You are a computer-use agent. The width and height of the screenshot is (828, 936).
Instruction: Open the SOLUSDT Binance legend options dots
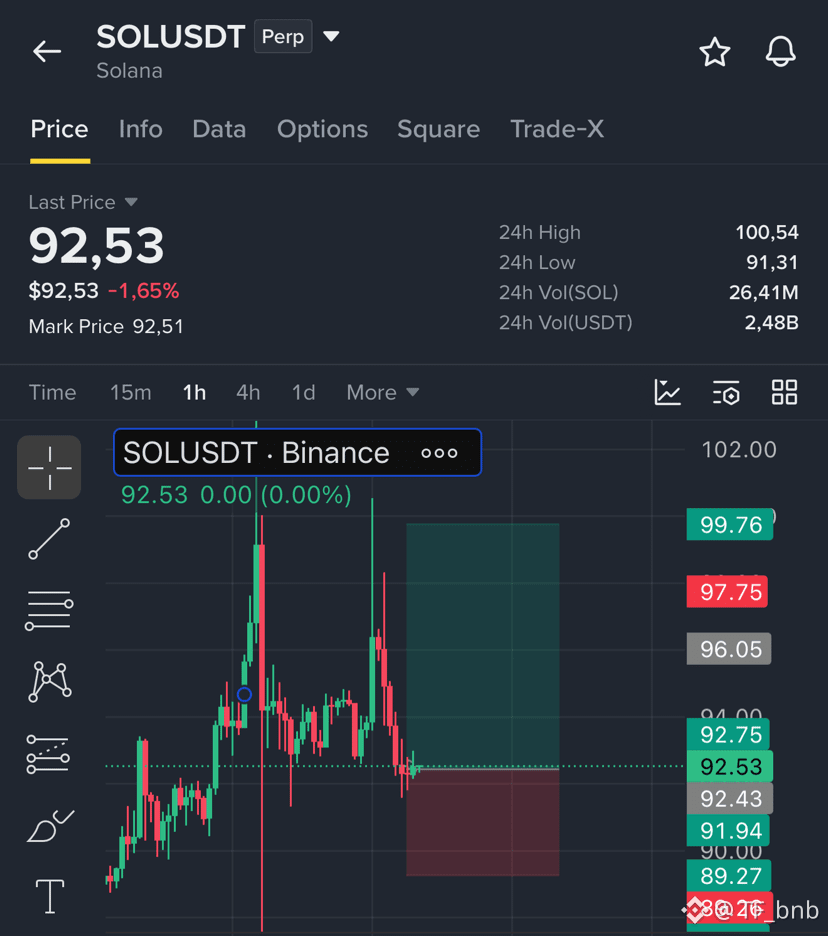pos(439,453)
